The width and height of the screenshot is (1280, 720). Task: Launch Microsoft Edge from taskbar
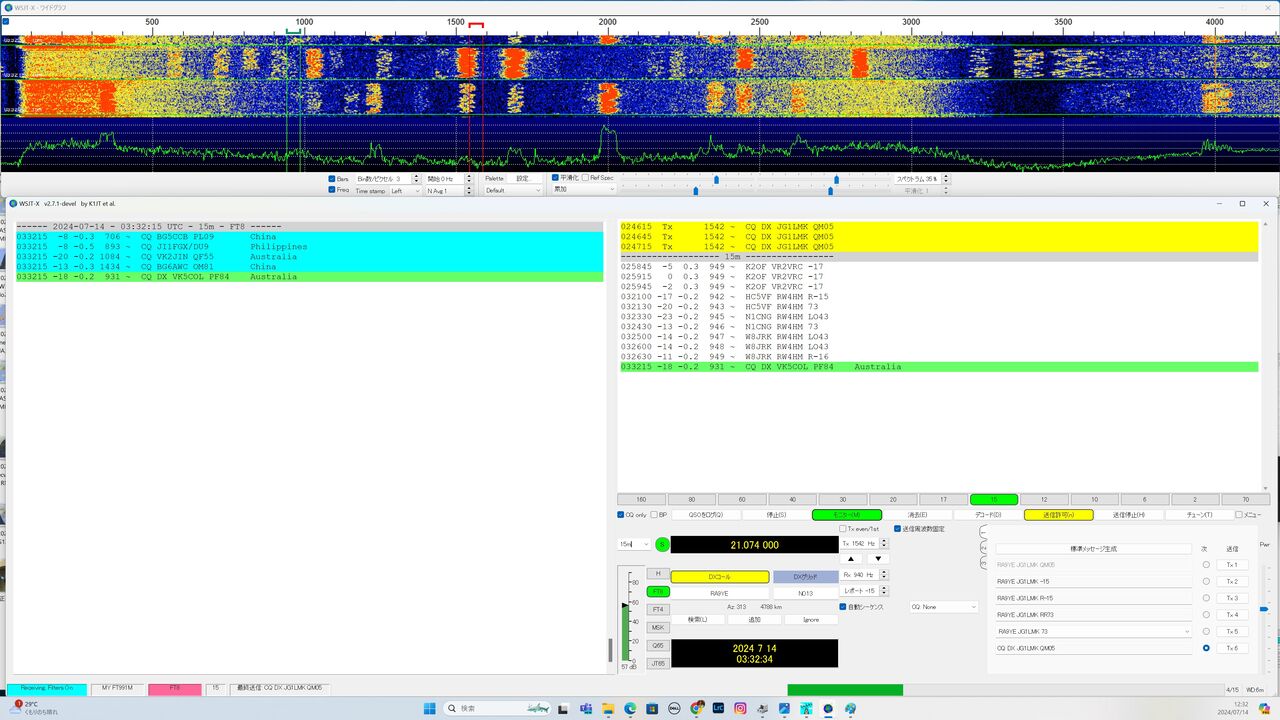[631, 708]
